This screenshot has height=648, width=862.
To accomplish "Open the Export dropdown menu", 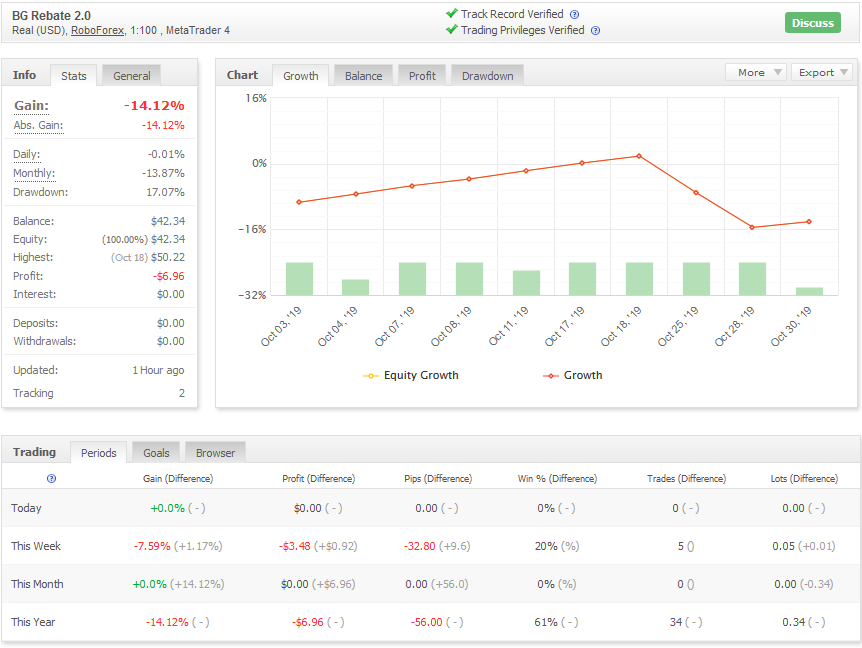I will tap(822, 73).
